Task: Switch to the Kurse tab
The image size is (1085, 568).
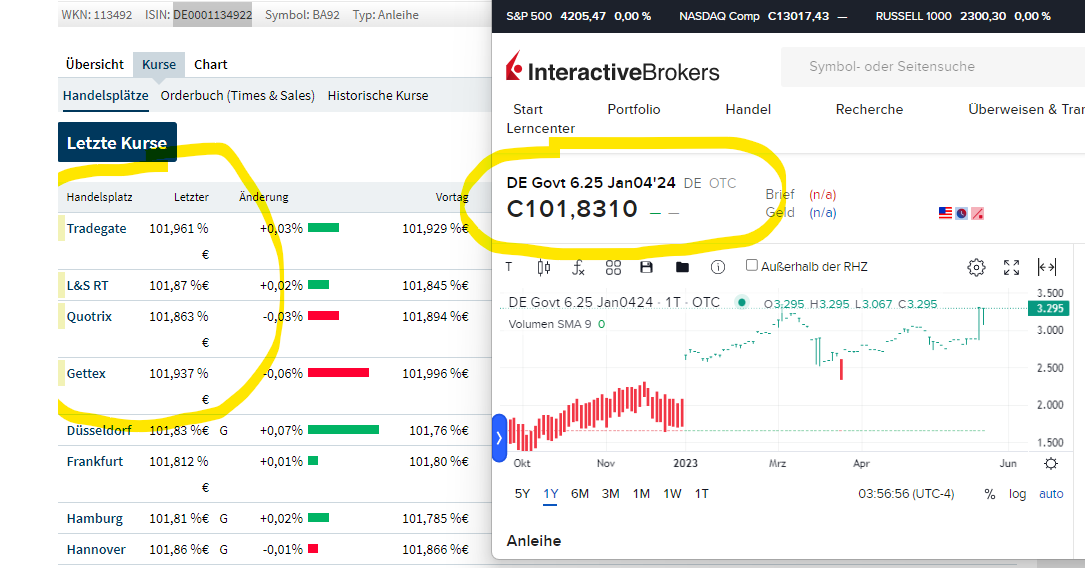Action: [159, 64]
